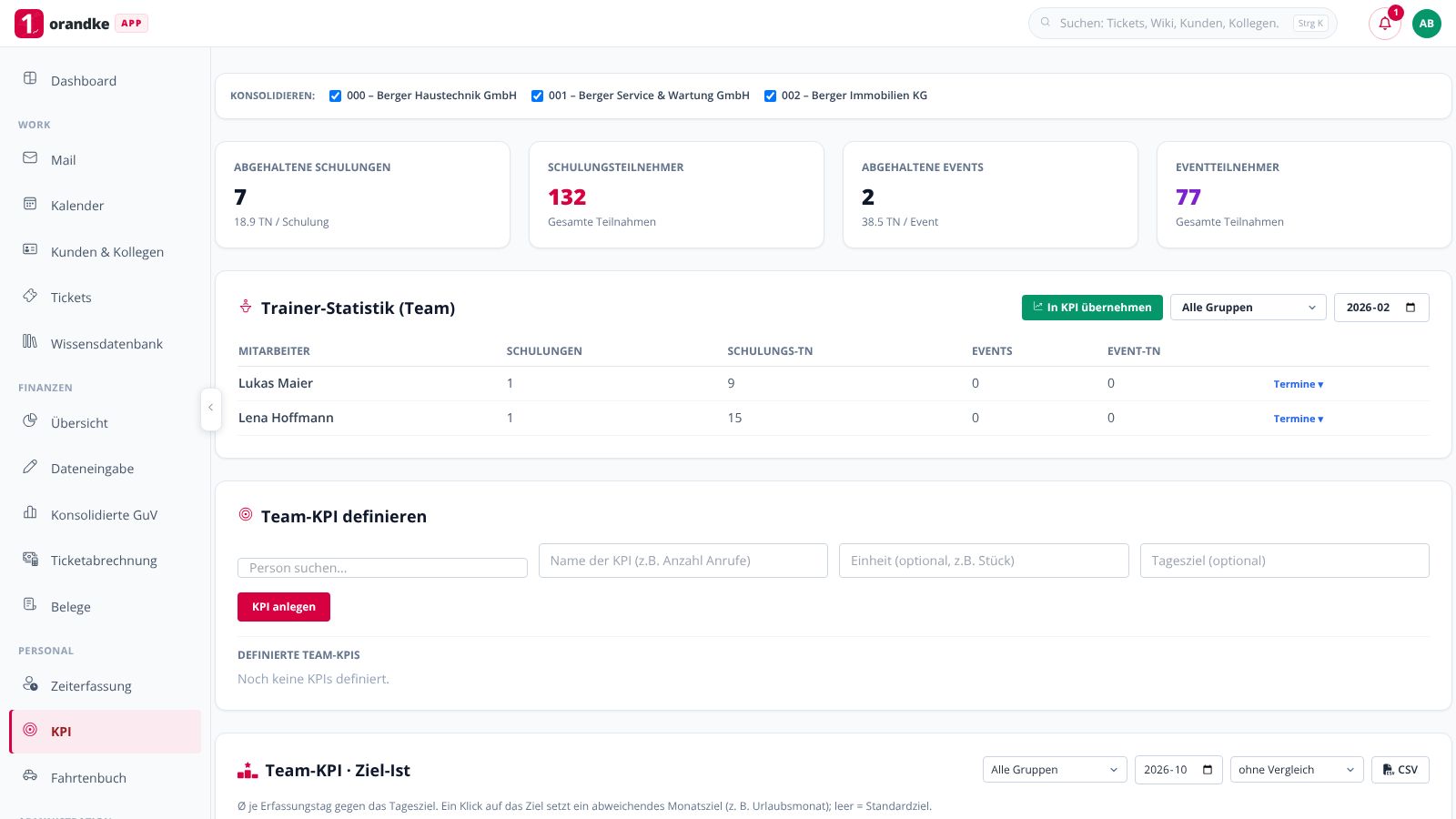Click the Kalender sidebar icon
1456x819 pixels.
(x=30, y=204)
